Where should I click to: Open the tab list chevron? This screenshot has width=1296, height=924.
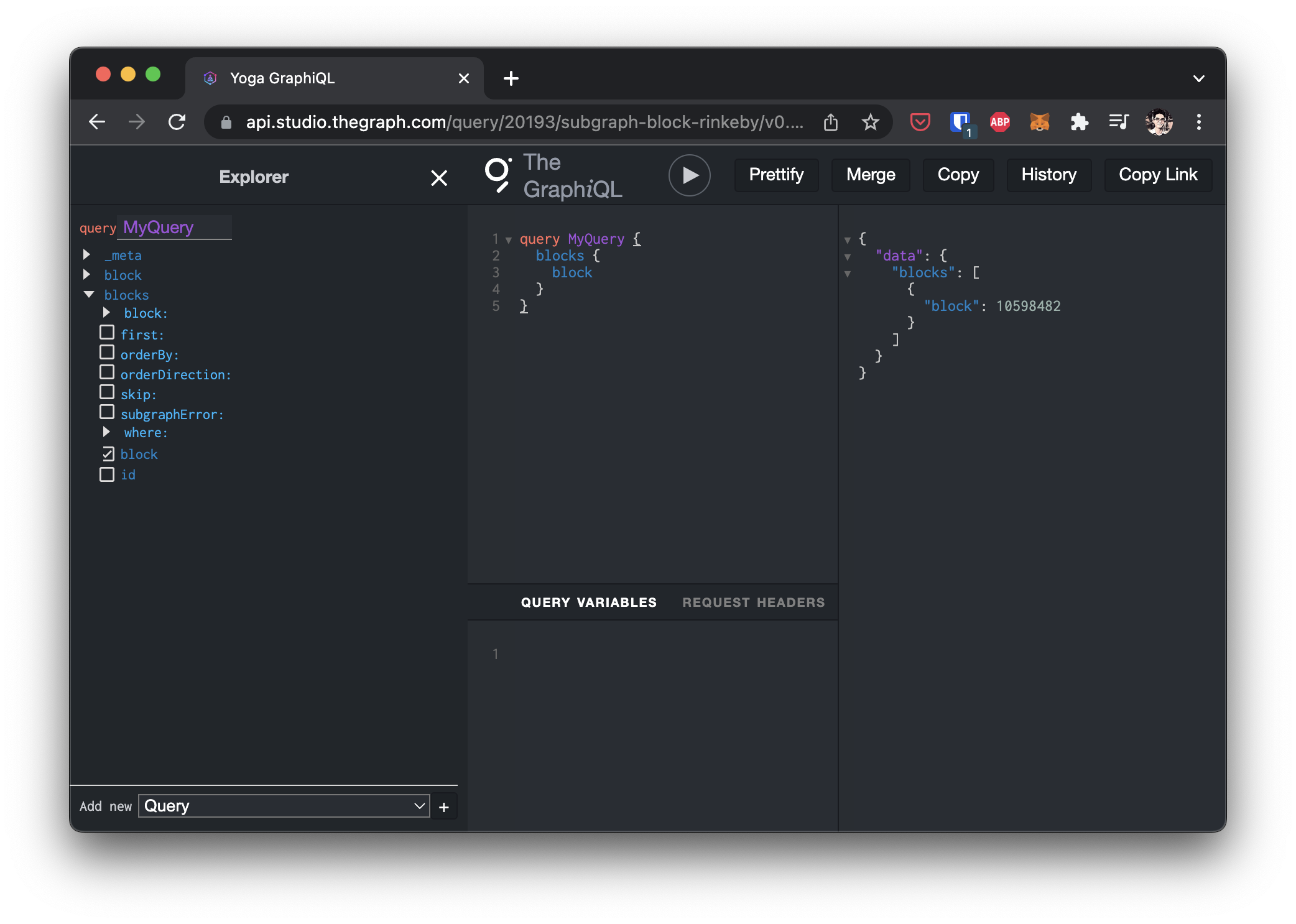point(1199,78)
